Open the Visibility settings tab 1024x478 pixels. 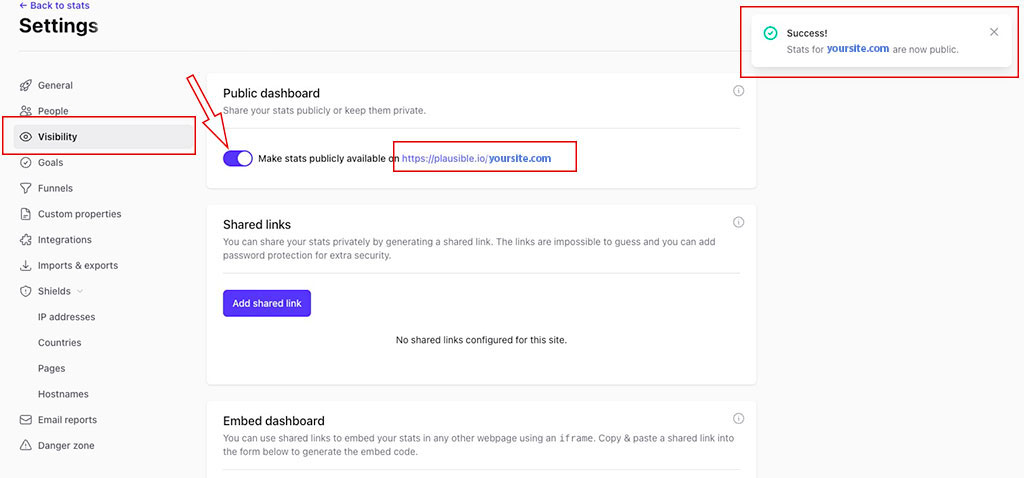[57, 137]
